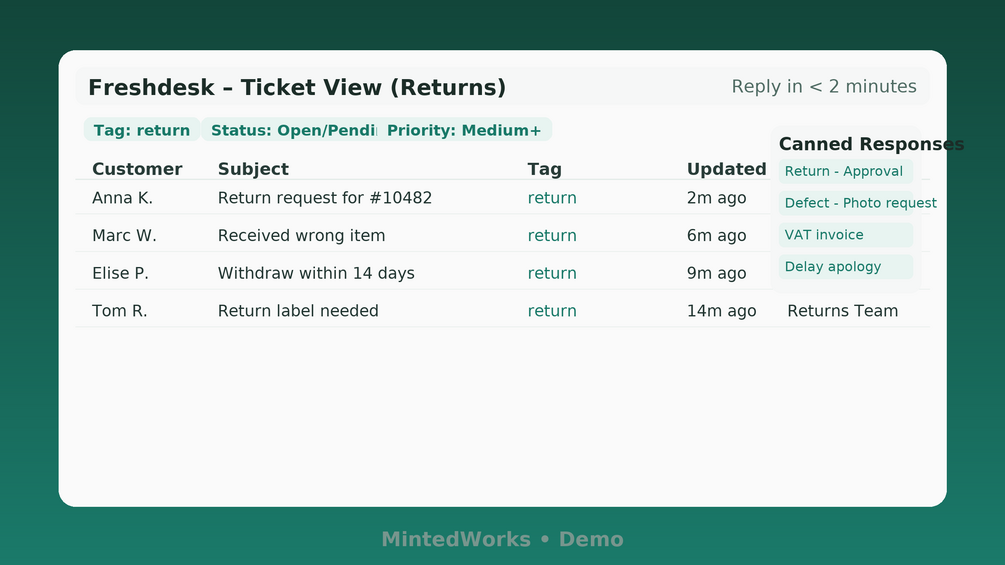Open Anna K.'s customer name

click(122, 198)
